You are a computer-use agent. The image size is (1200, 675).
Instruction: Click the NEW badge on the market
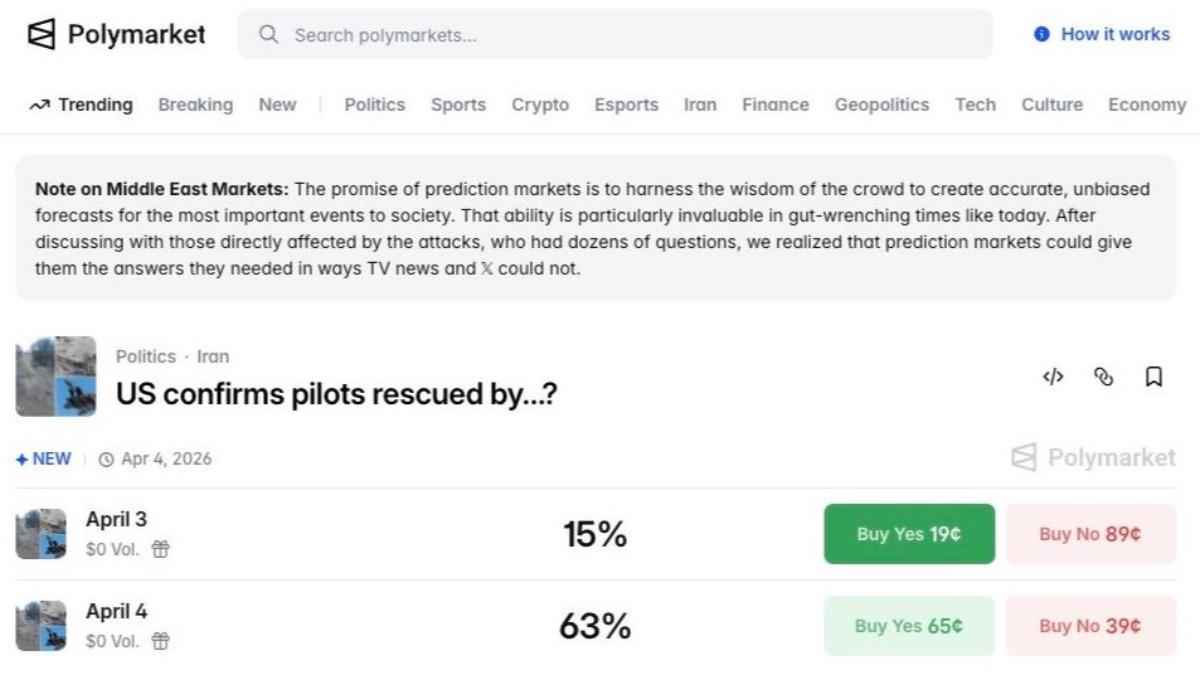[42, 458]
